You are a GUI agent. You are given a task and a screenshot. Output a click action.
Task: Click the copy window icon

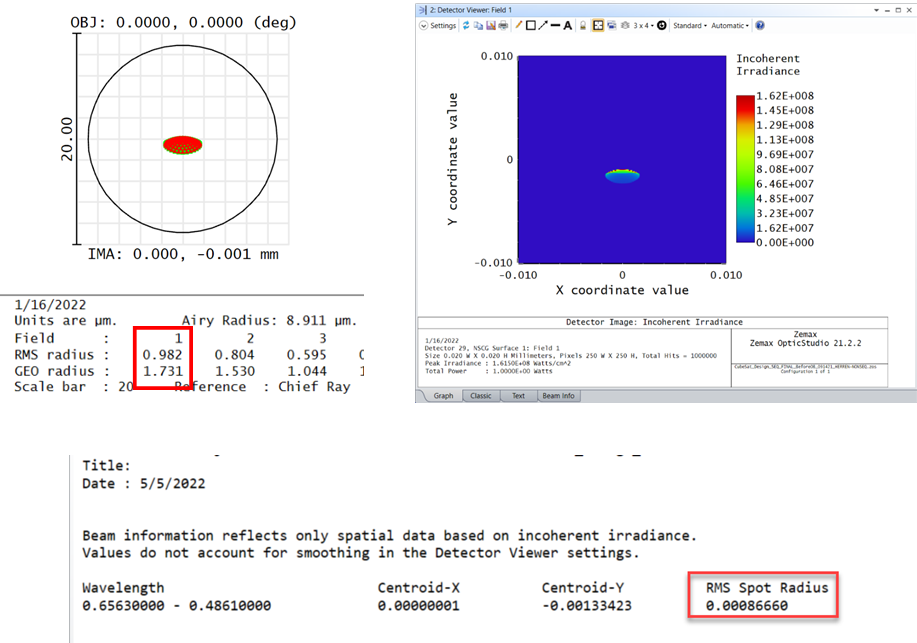point(478,26)
